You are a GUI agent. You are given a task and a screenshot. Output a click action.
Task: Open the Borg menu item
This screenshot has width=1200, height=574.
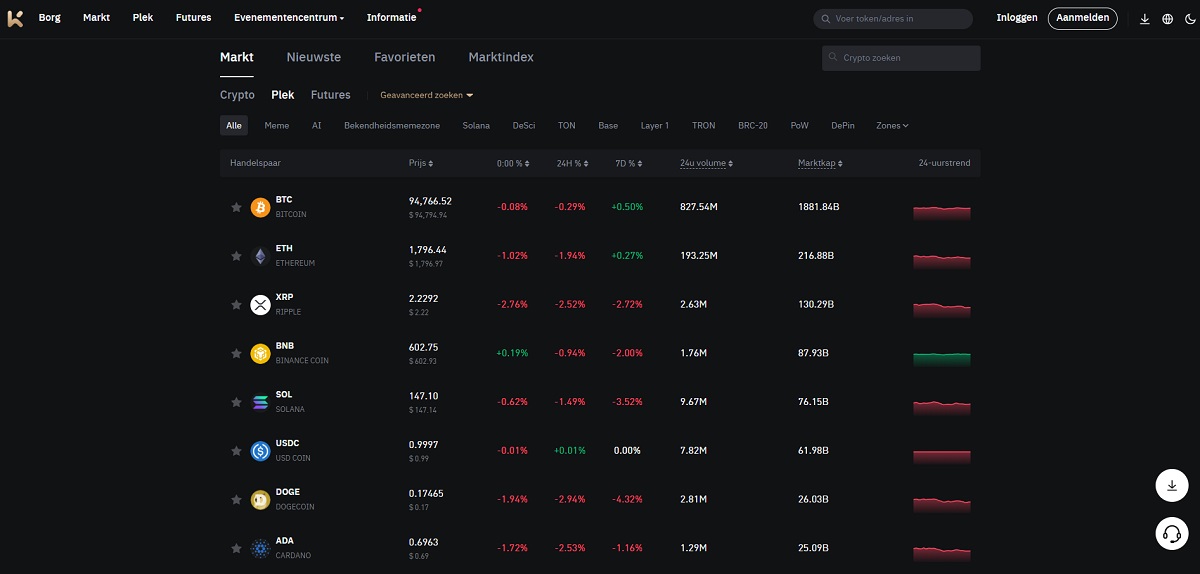coord(49,18)
